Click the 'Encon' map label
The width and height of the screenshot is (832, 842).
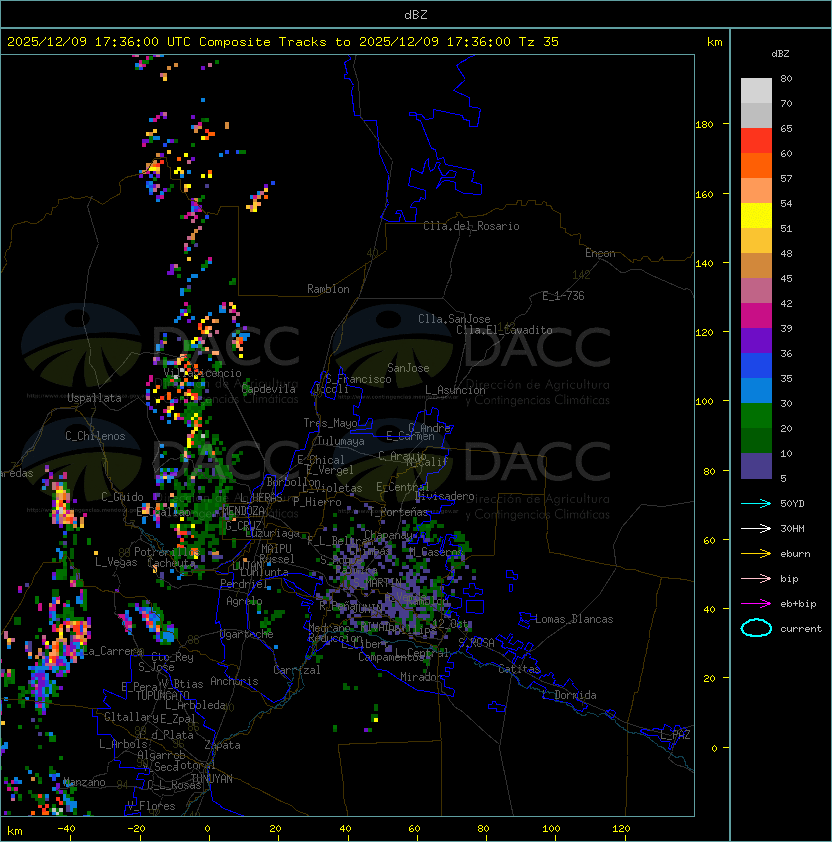[600, 253]
